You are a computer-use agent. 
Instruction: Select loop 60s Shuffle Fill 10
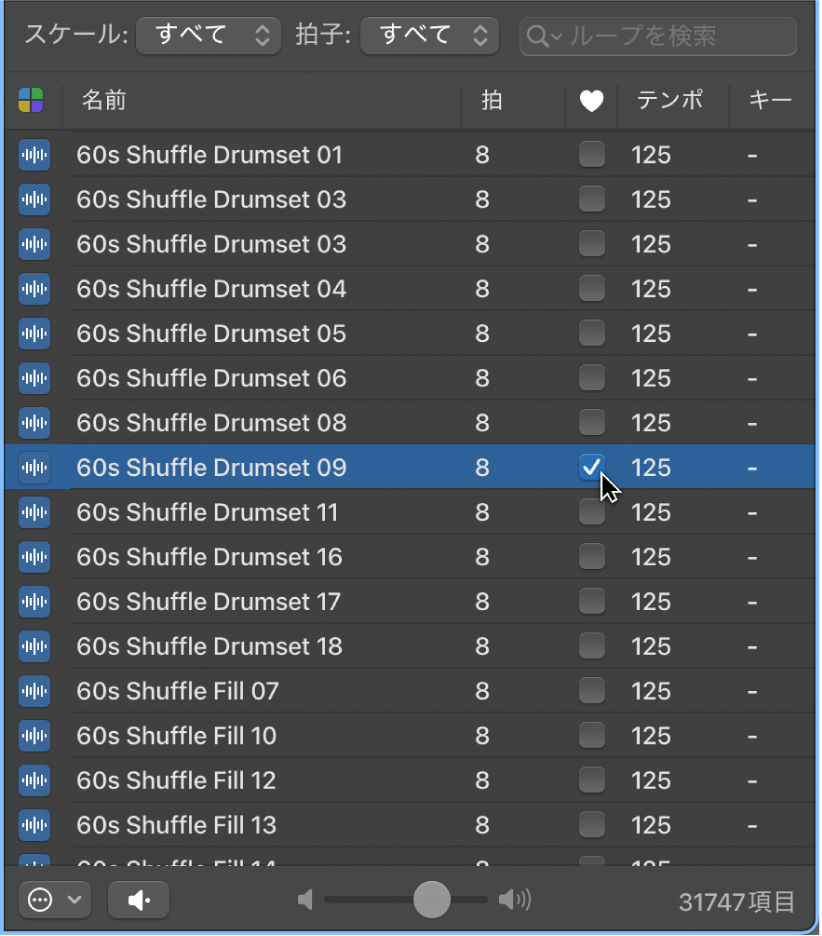pos(176,735)
